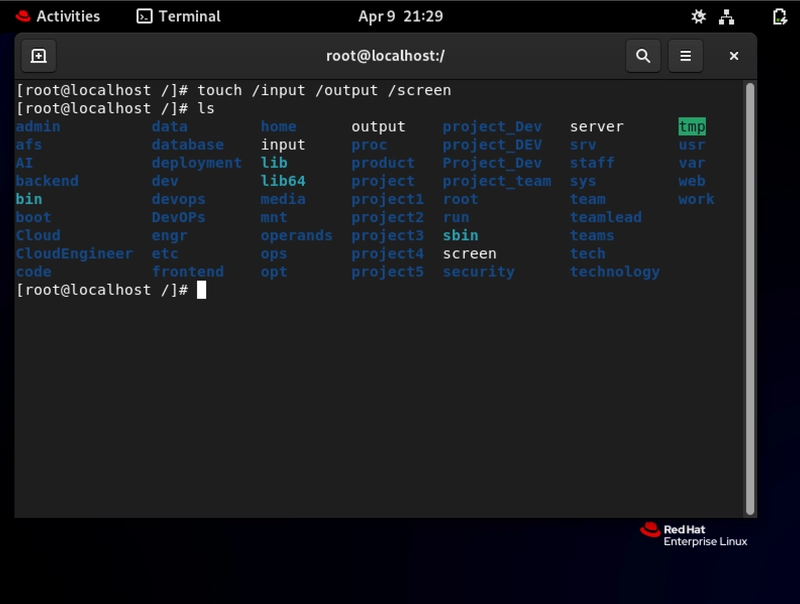This screenshot has width=800, height=604.
Task: Click the network connection status icon
Action: tap(727, 16)
